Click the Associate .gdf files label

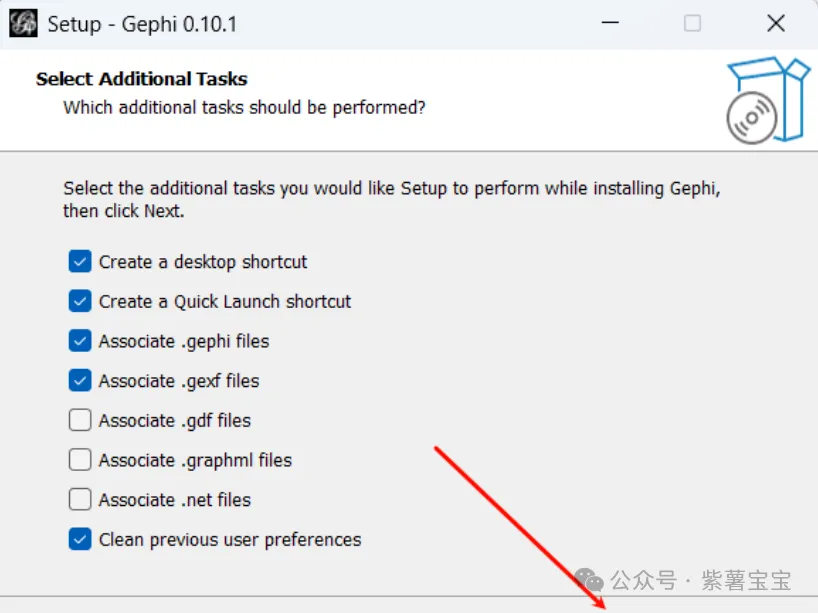[175, 420]
